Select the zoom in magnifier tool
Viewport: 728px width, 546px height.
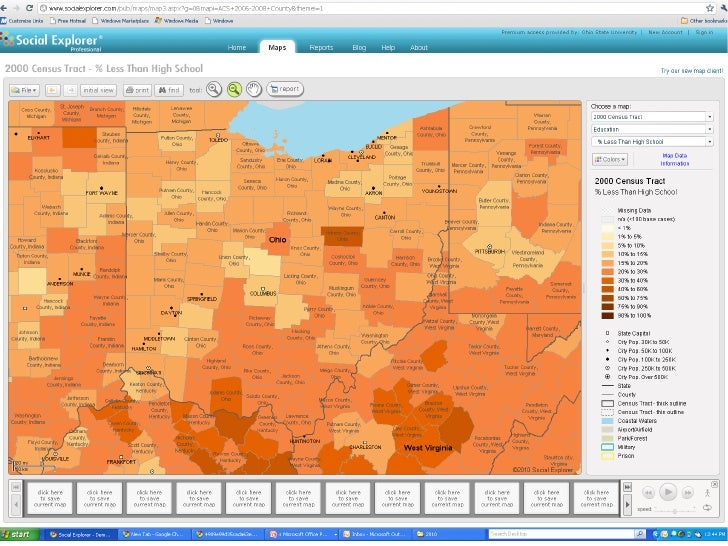[213, 89]
